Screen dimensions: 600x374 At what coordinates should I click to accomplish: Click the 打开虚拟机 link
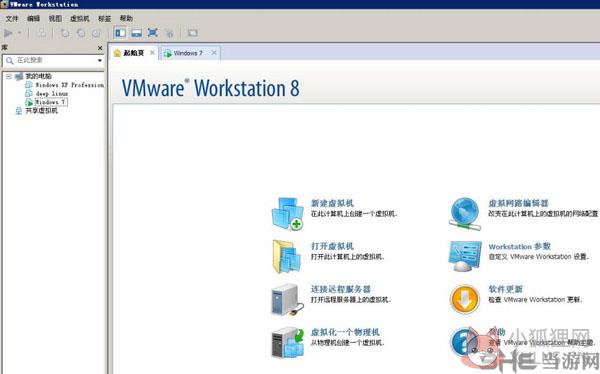pyautogui.click(x=332, y=246)
